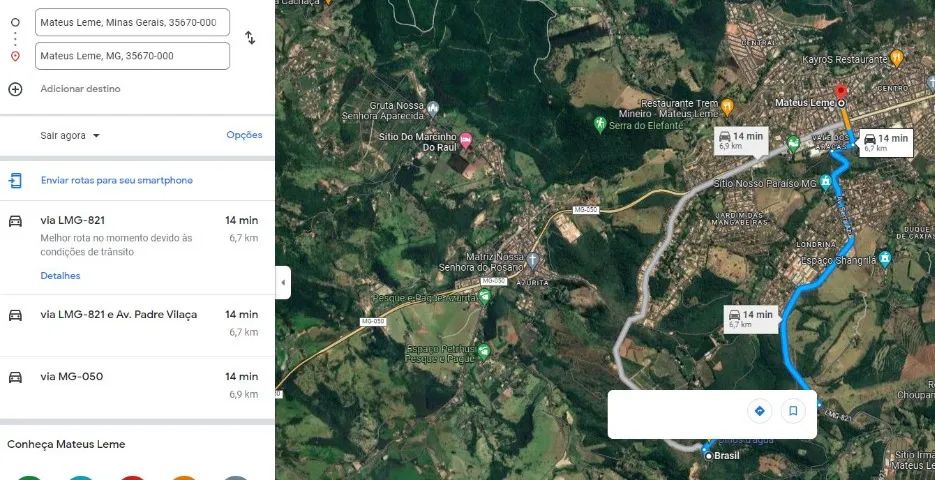Viewport: 935px width, 480px height.
Task: Click the bookmark save icon in white card
Action: point(793,411)
